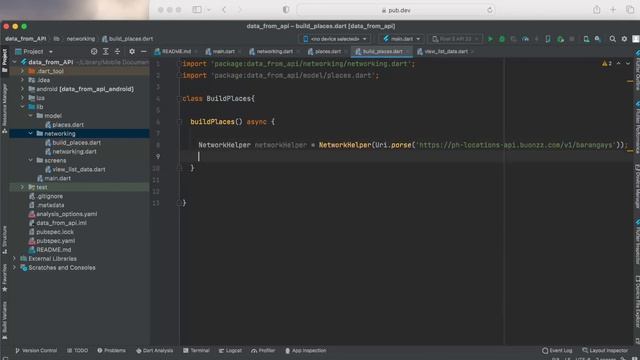Click Safari sidebar icon in background window
The image size is (640, 360).
pyautogui.click(x=197, y=9)
